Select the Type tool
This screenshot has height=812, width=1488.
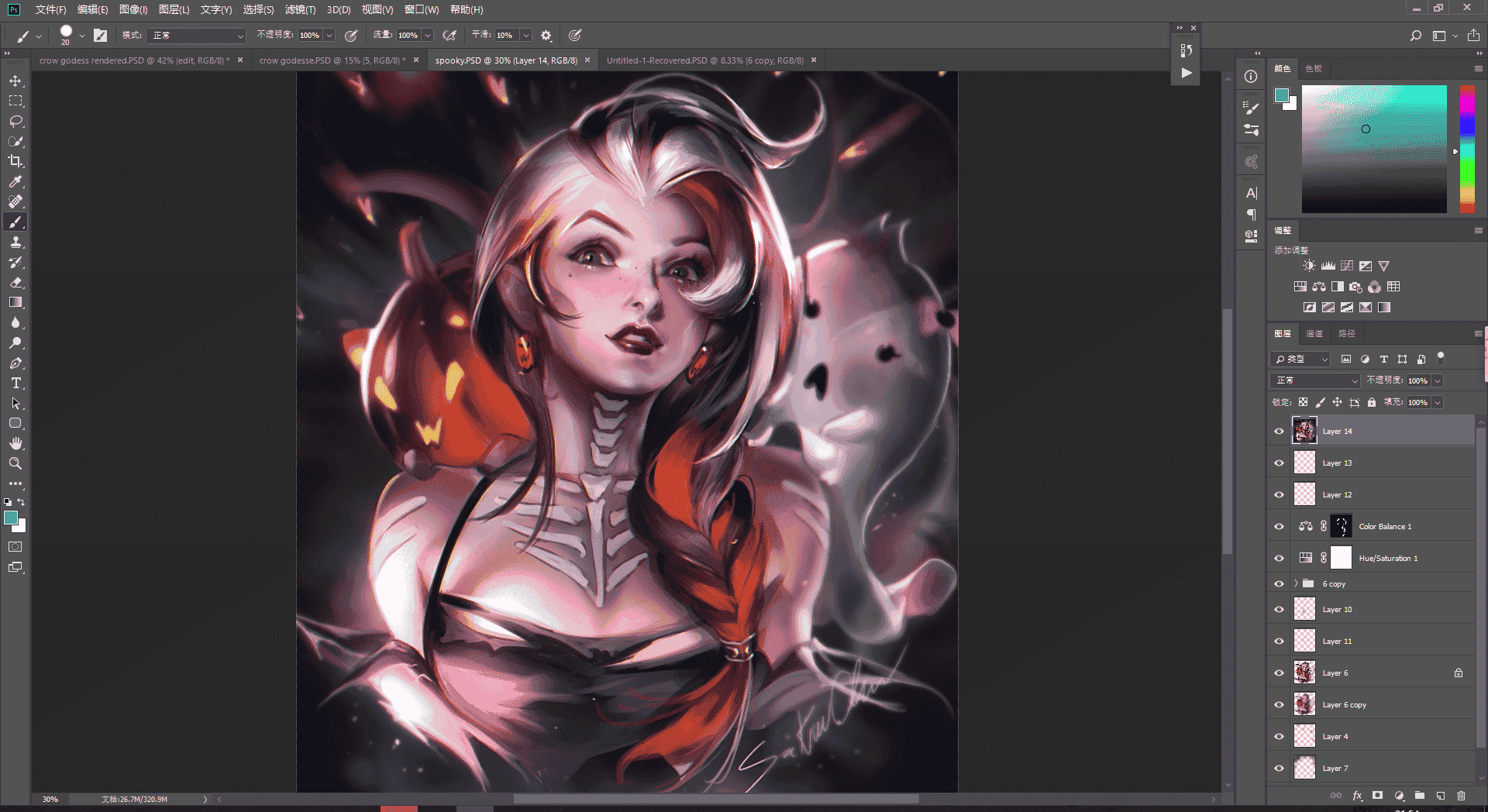15,383
